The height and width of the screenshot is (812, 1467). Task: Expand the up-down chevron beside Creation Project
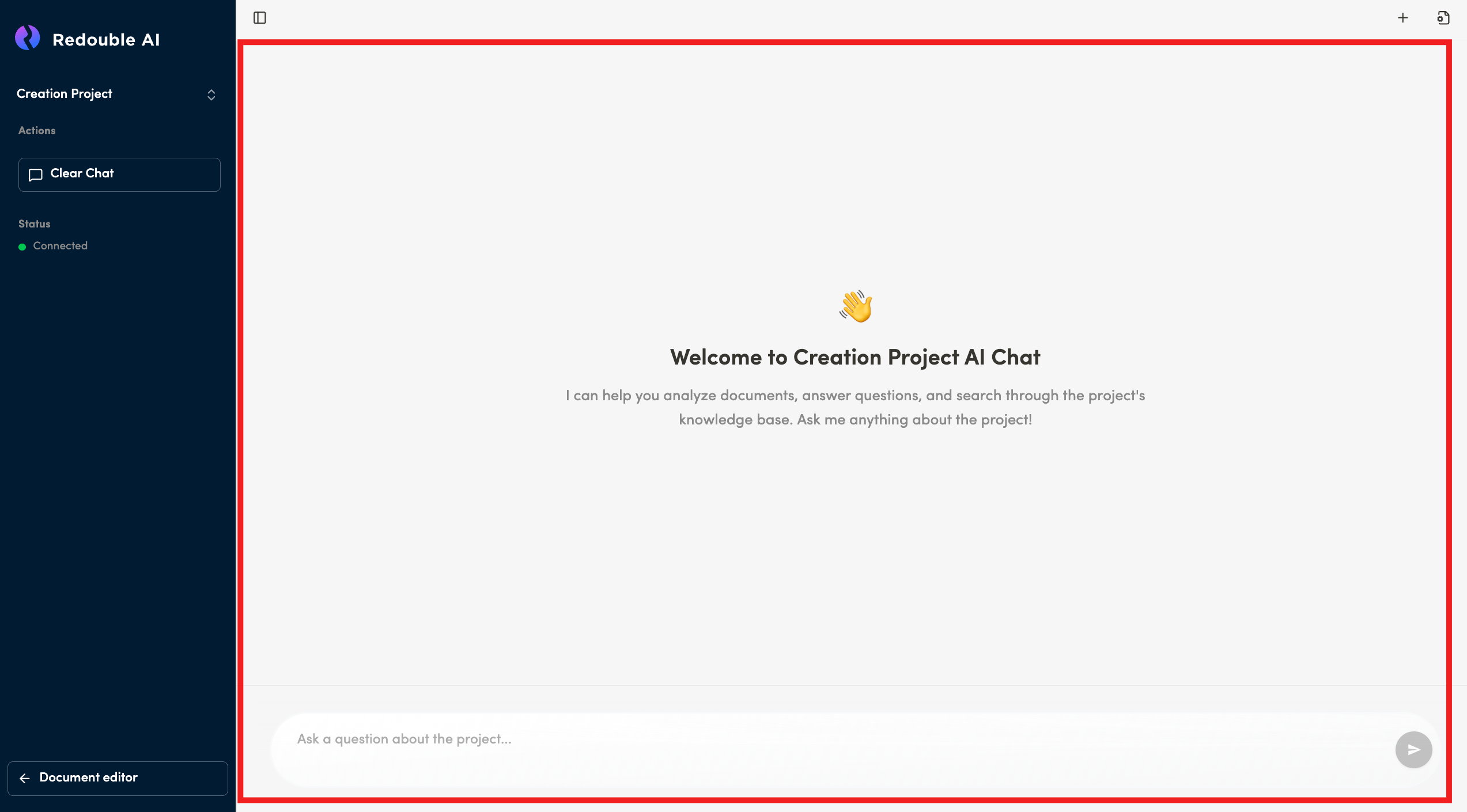pyautogui.click(x=211, y=95)
